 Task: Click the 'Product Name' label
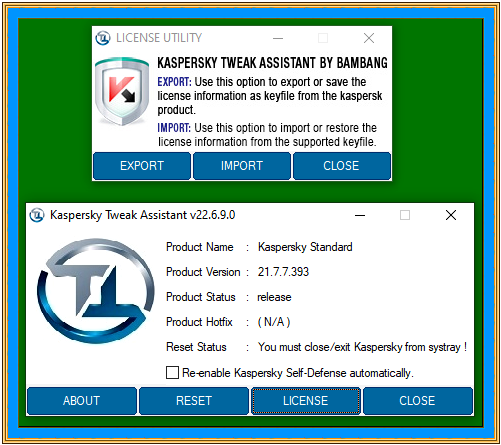pos(200,247)
